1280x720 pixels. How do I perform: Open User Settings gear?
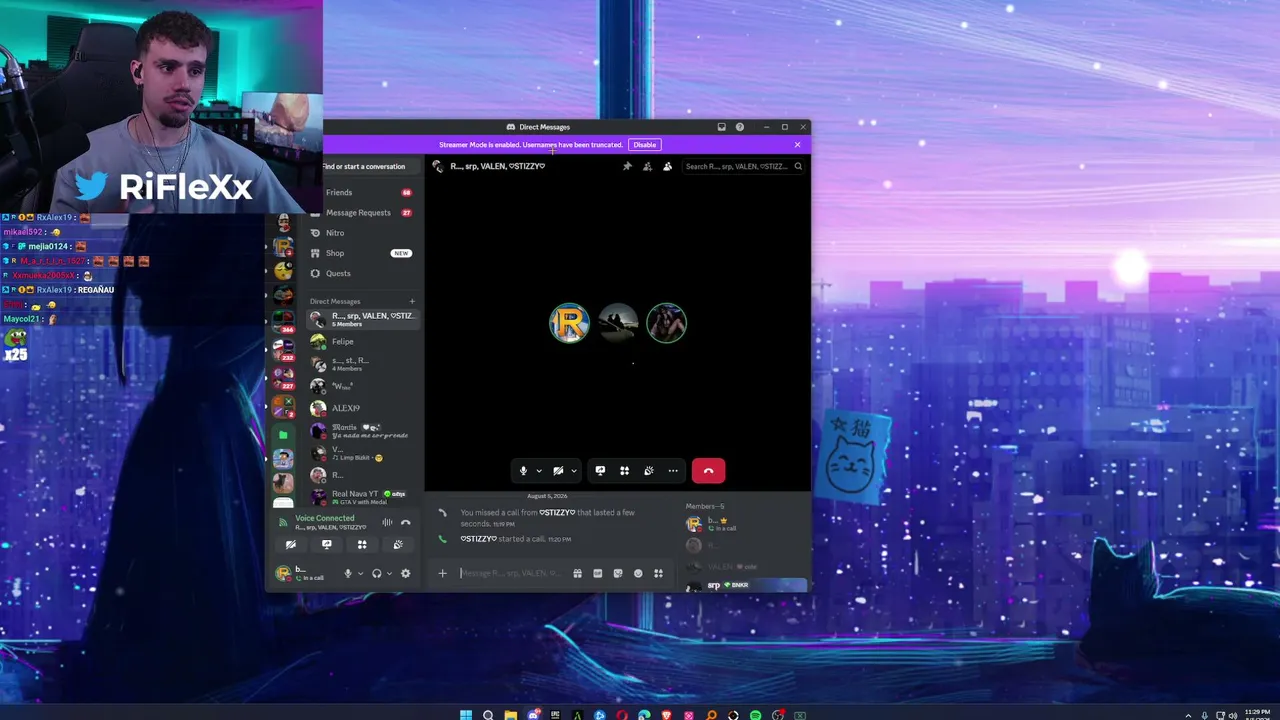[405, 574]
